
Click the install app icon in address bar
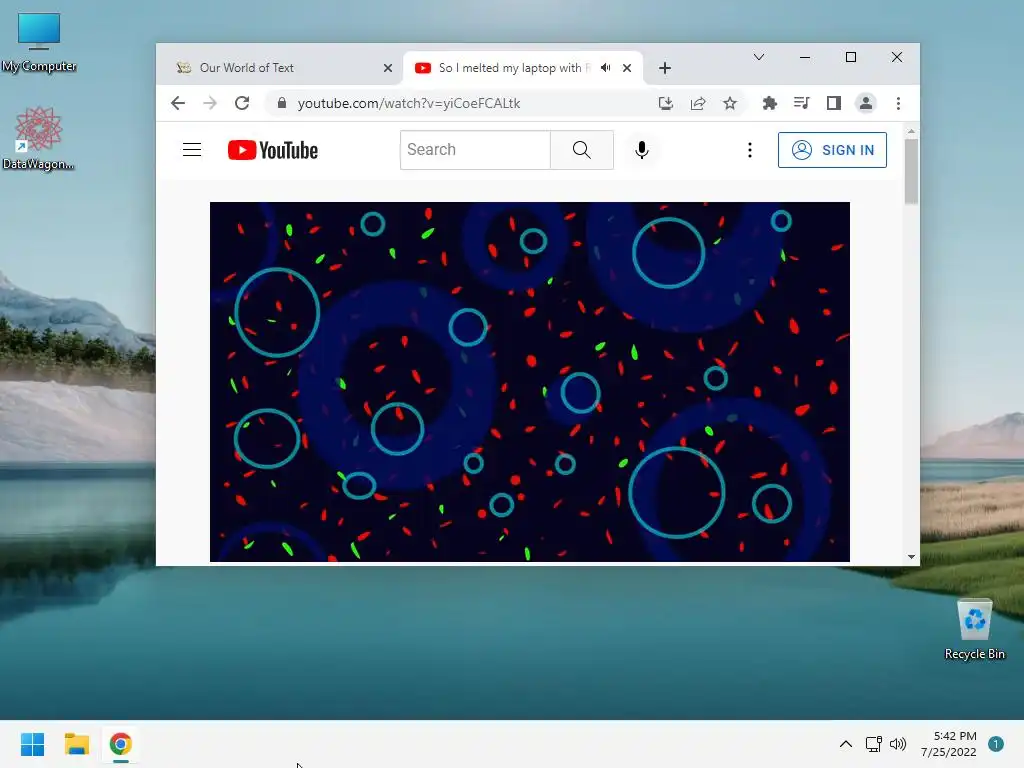pyautogui.click(x=665, y=103)
